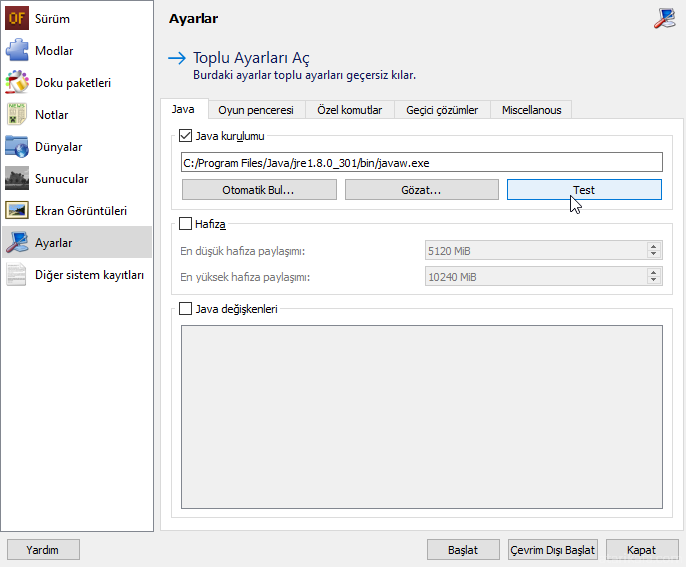Image resolution: width=686 pixels, height=567 pixels.
Task: Click the Java değişkenleri text area
Action: (x=422, y=416)
